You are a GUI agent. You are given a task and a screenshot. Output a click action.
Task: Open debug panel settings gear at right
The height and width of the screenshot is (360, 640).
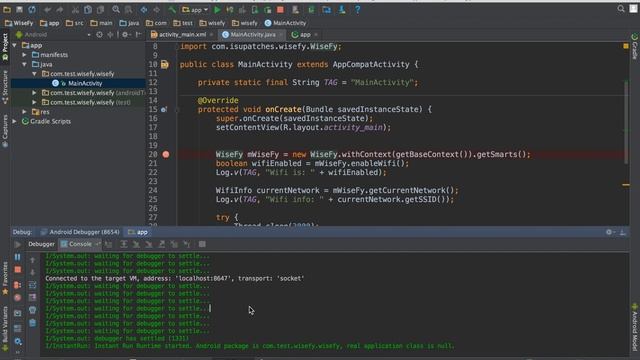point(609,232)
